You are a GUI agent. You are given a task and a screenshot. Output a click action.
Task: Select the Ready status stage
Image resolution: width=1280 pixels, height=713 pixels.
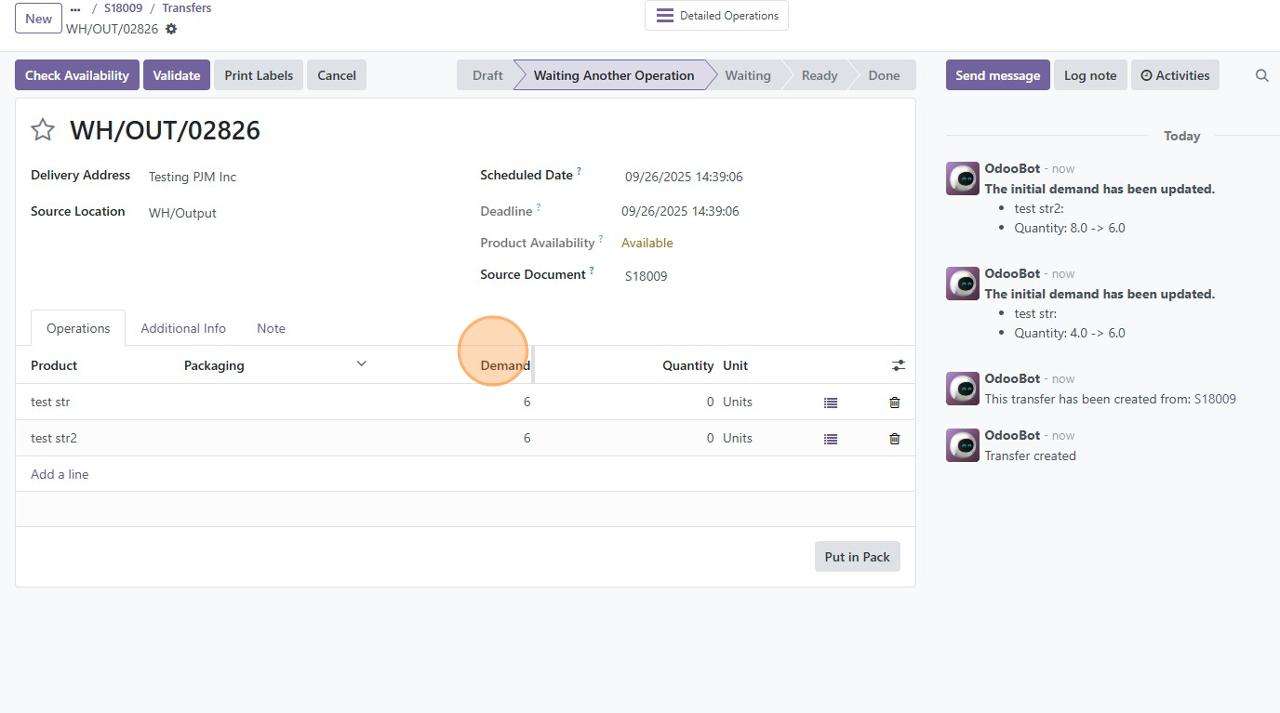pos(819,75)
